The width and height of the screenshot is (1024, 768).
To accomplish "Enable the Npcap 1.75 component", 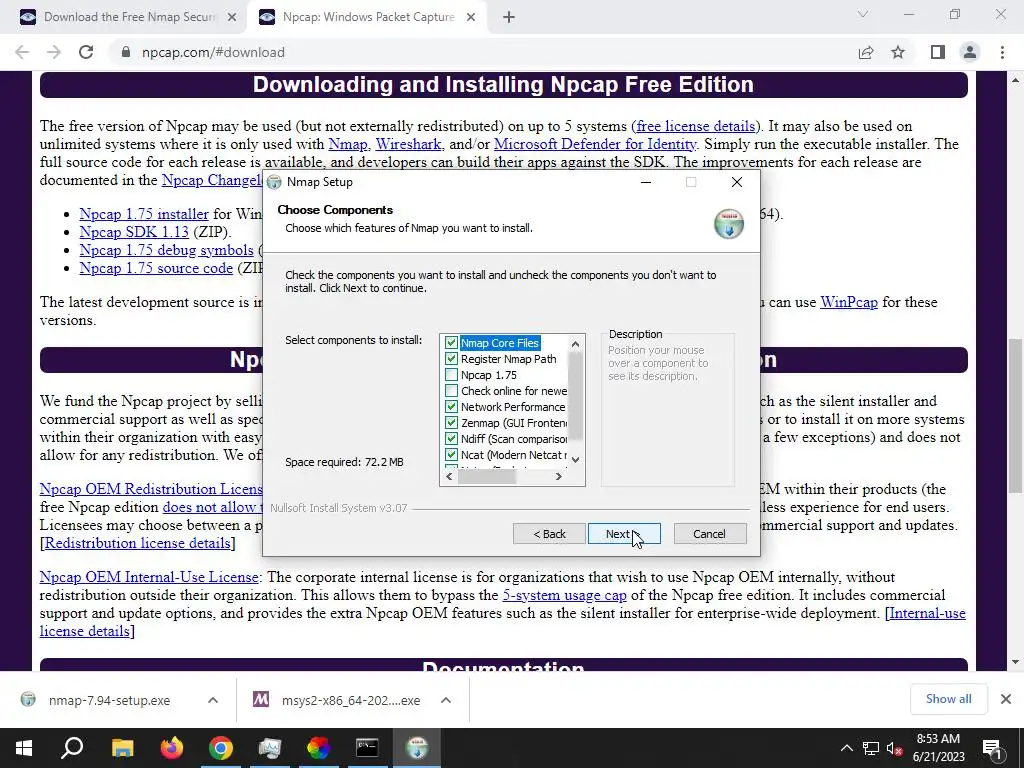I will coord(451,375).
